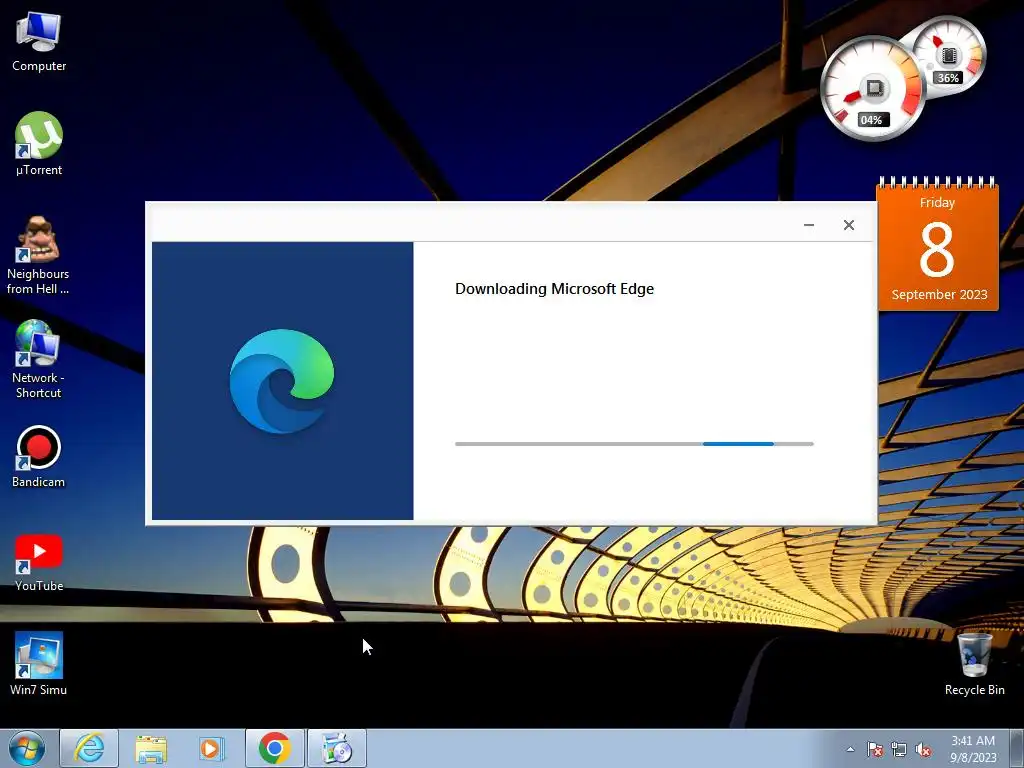Viewport: 1024px width, 768px height.
Task: Switch to Google Chrome in the taskbar
Action: 274,748
